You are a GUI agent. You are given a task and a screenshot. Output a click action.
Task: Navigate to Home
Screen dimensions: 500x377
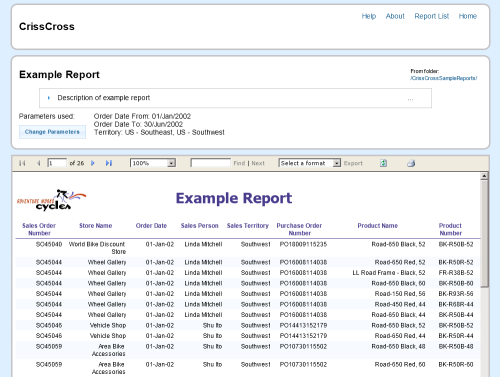468,16
